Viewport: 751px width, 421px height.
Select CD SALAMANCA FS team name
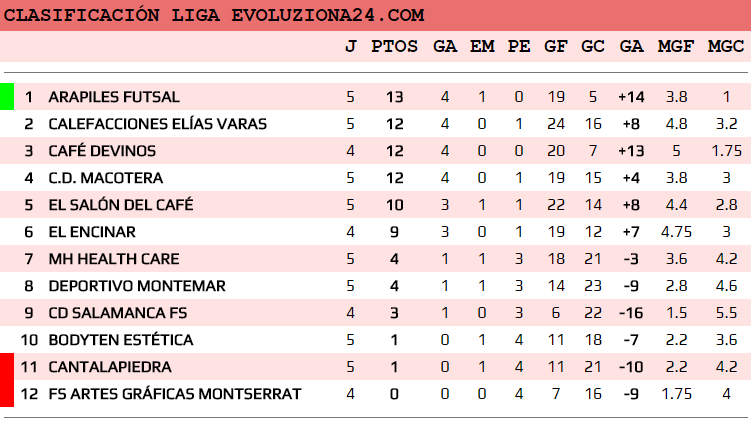pos(117,313)
